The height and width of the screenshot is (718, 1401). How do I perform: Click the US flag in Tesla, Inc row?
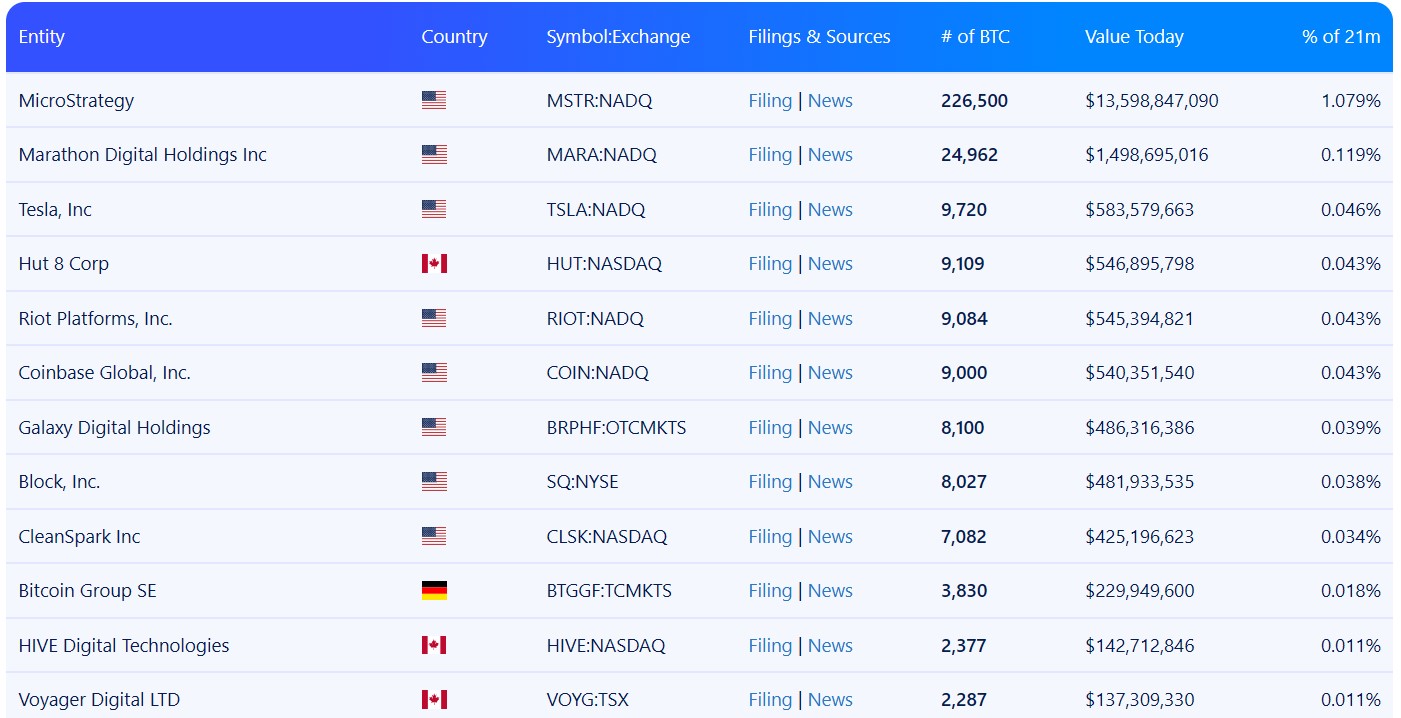[434, 209]
